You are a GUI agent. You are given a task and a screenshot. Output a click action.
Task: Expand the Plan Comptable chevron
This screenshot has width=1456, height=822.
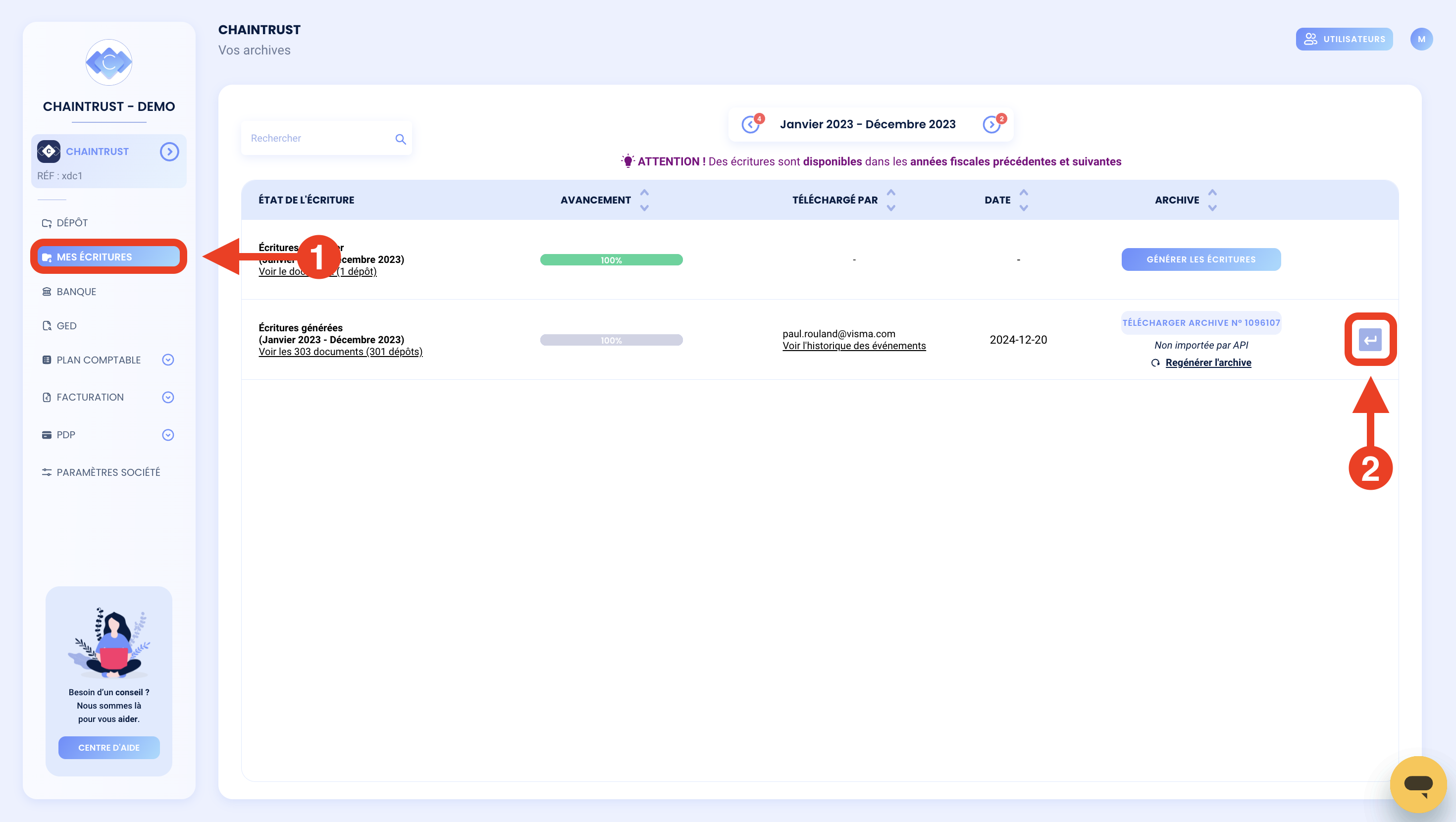point(168,360)
